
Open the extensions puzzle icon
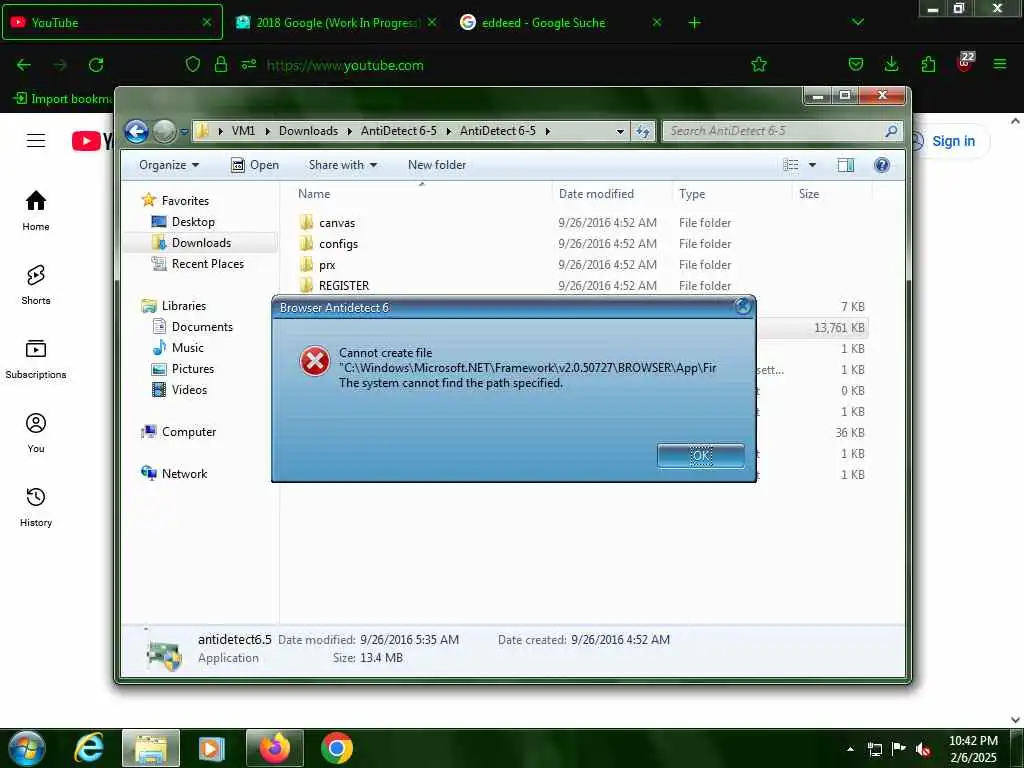coord(928,65)
